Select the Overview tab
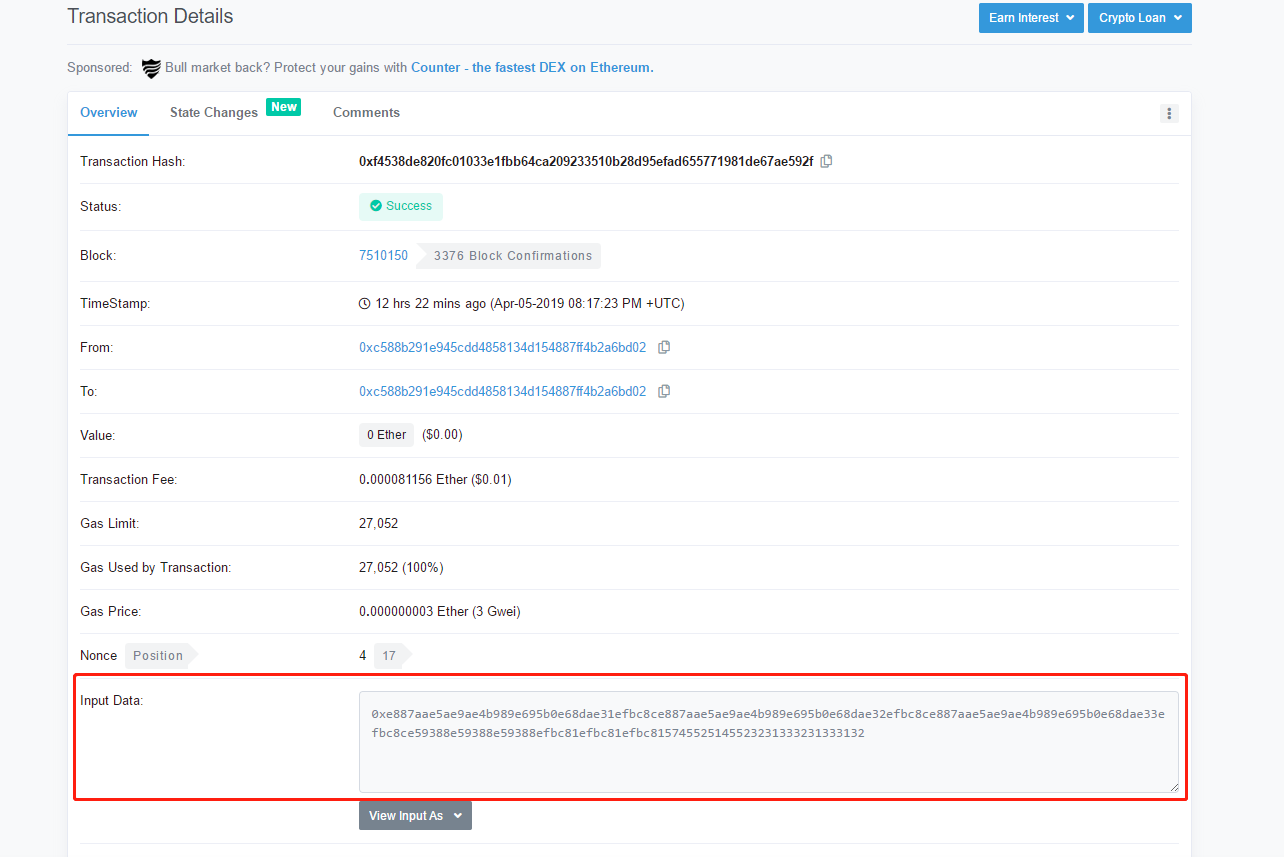This screenshot has height=857, width=1284. pyautogui.click(x=108, y=112)
